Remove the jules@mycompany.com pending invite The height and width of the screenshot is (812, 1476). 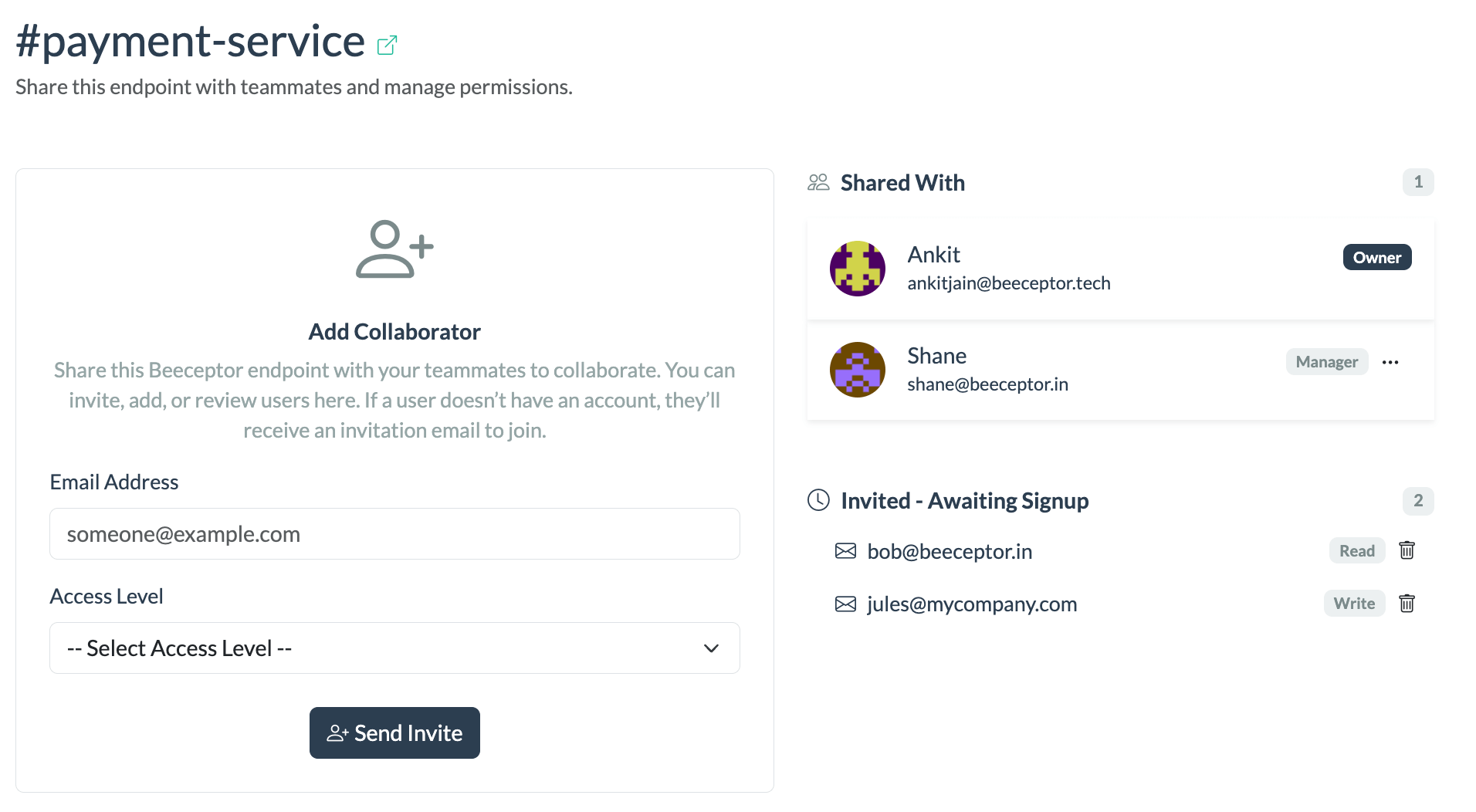coord(1407,604)
